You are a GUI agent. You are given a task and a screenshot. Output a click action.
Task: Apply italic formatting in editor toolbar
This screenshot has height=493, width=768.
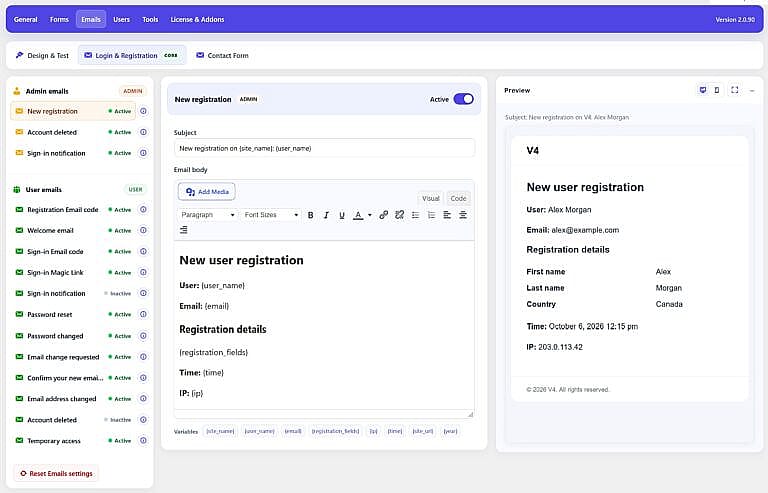click(x=326, y=215)
